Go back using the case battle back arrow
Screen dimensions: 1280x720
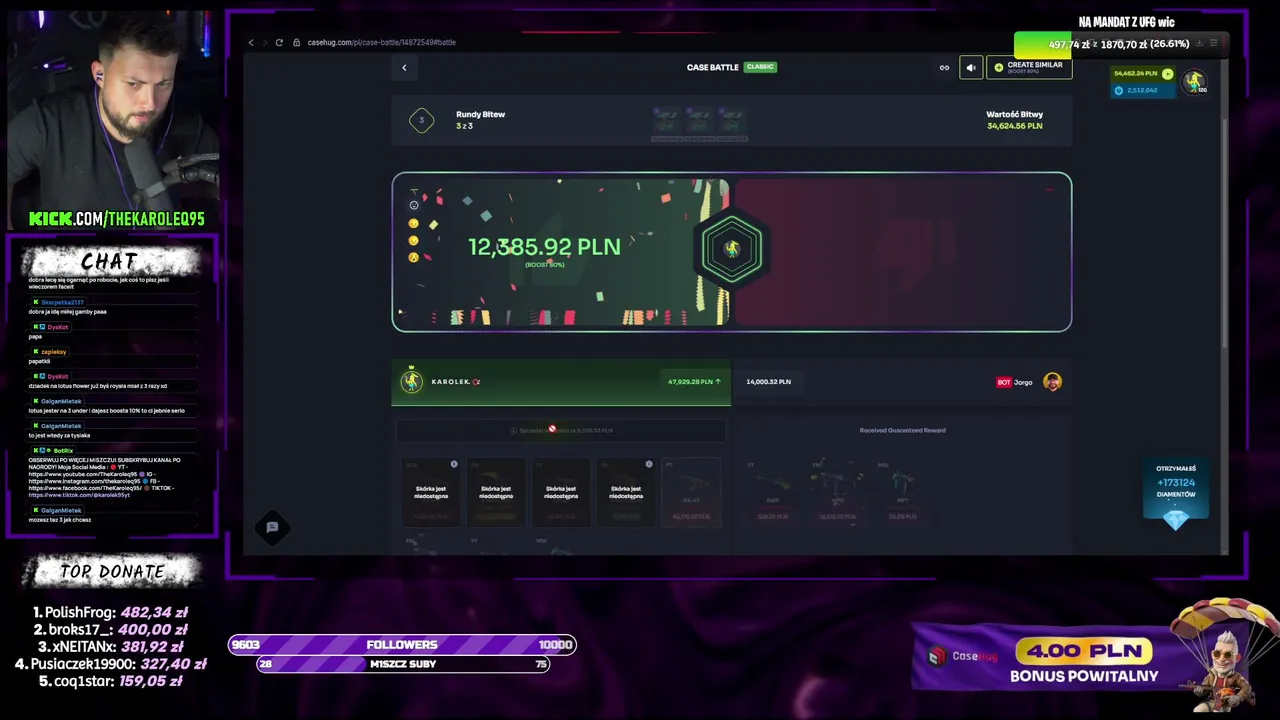[x=404, y=67]
